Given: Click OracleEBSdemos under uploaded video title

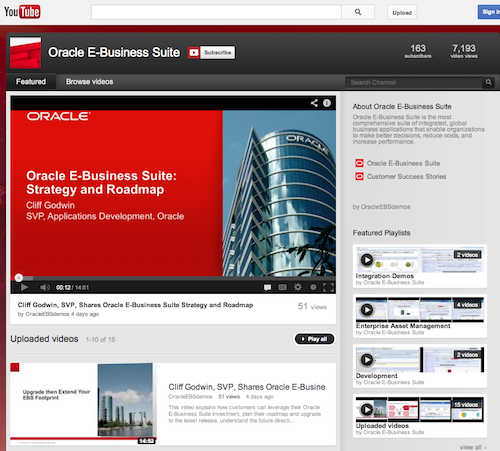Looking at the screenshot, I should point(190,397).
